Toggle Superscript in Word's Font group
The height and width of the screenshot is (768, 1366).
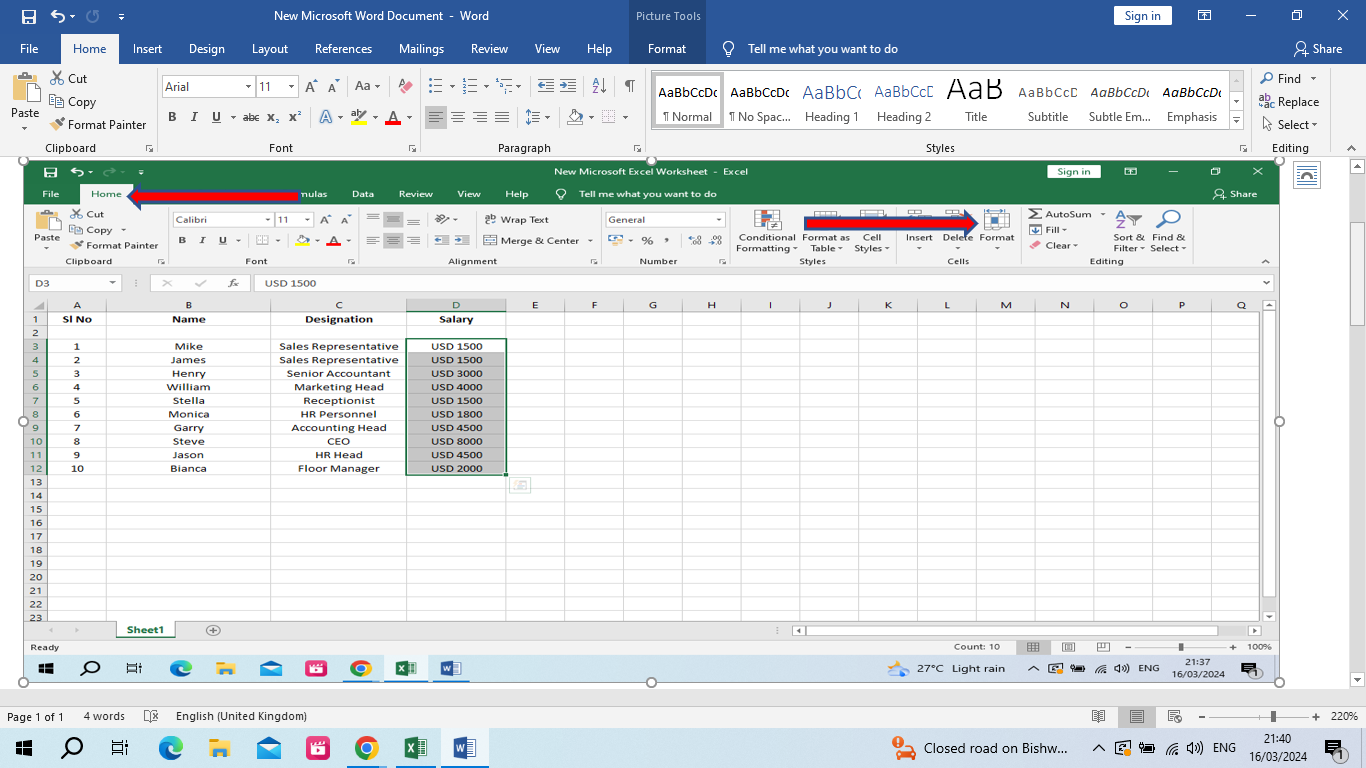pos(295,117)
